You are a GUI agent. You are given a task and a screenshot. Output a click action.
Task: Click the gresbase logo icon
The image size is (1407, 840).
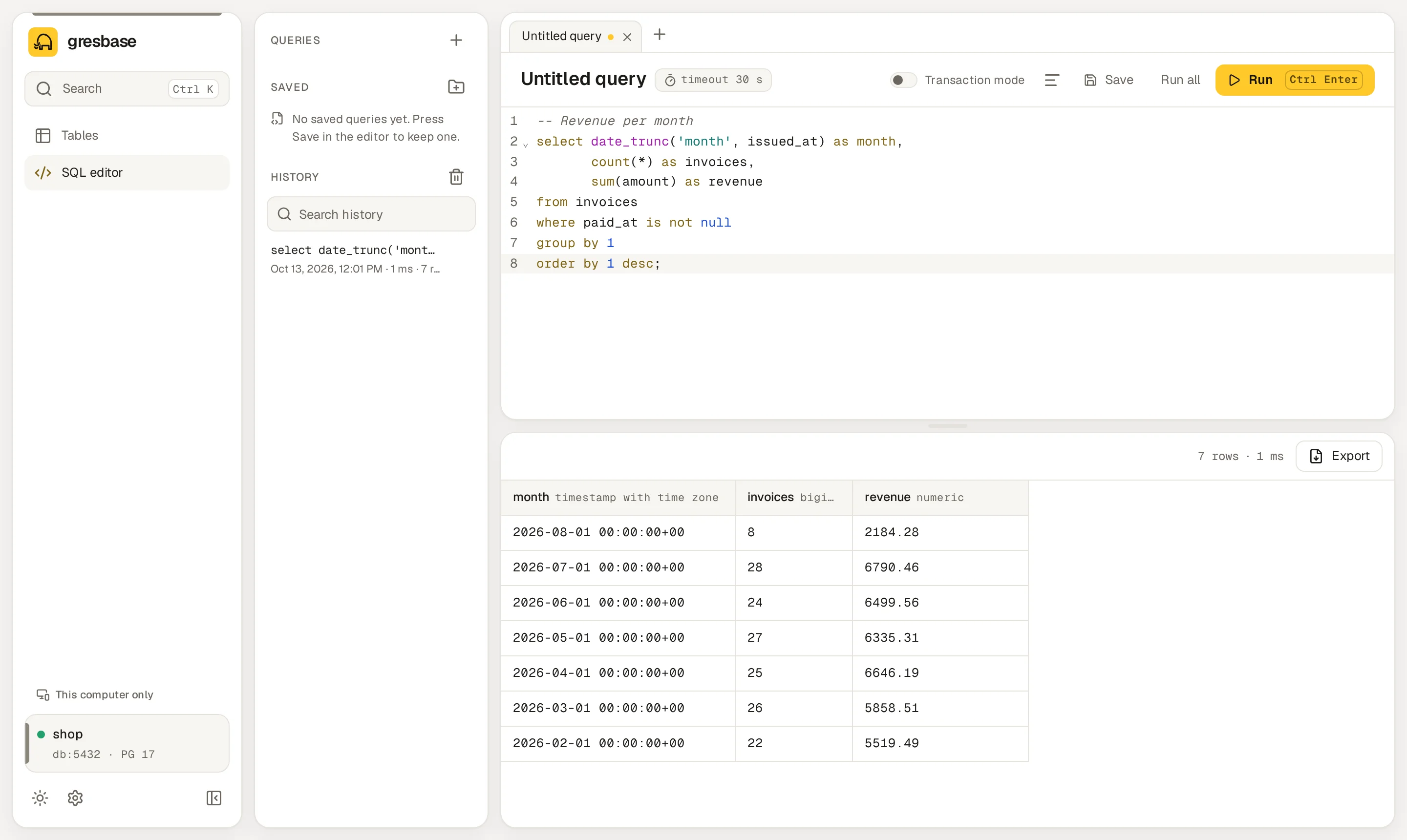(43, 42)
